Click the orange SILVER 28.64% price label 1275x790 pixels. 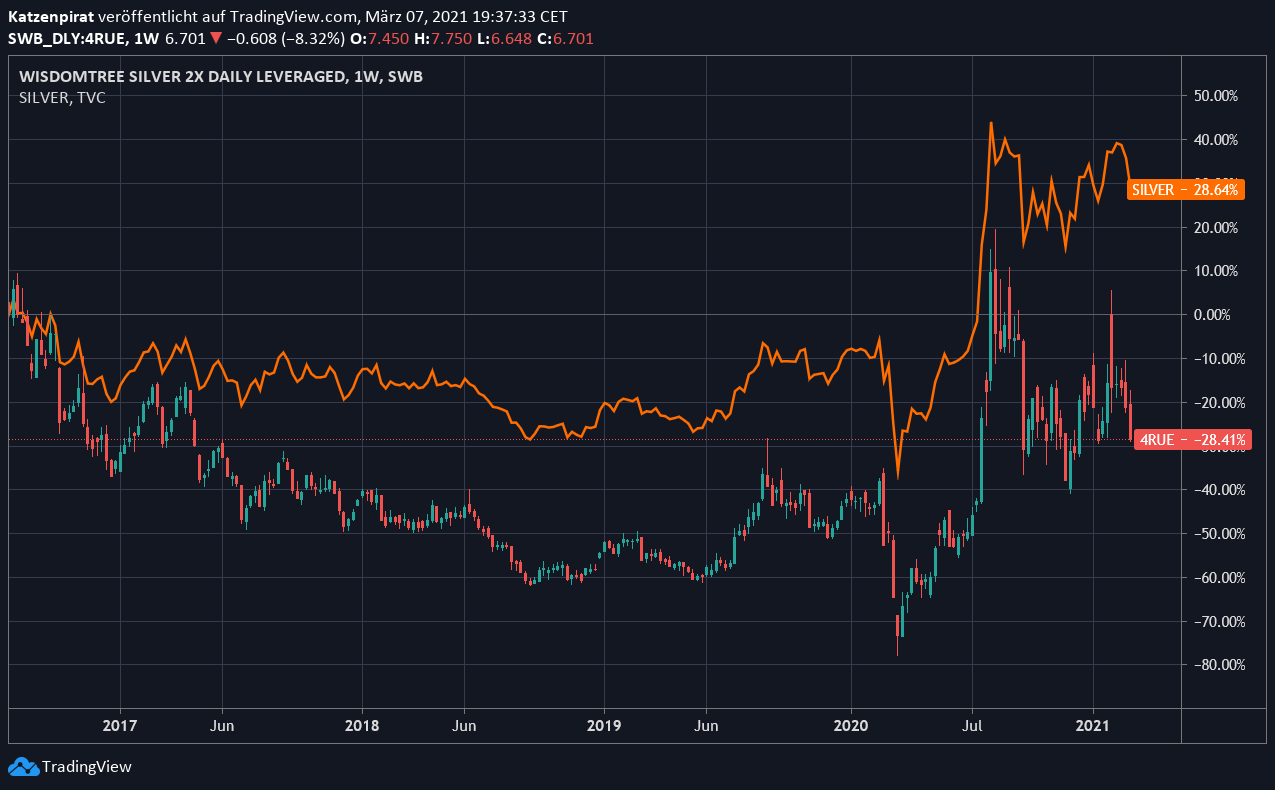pos(1185,189)
